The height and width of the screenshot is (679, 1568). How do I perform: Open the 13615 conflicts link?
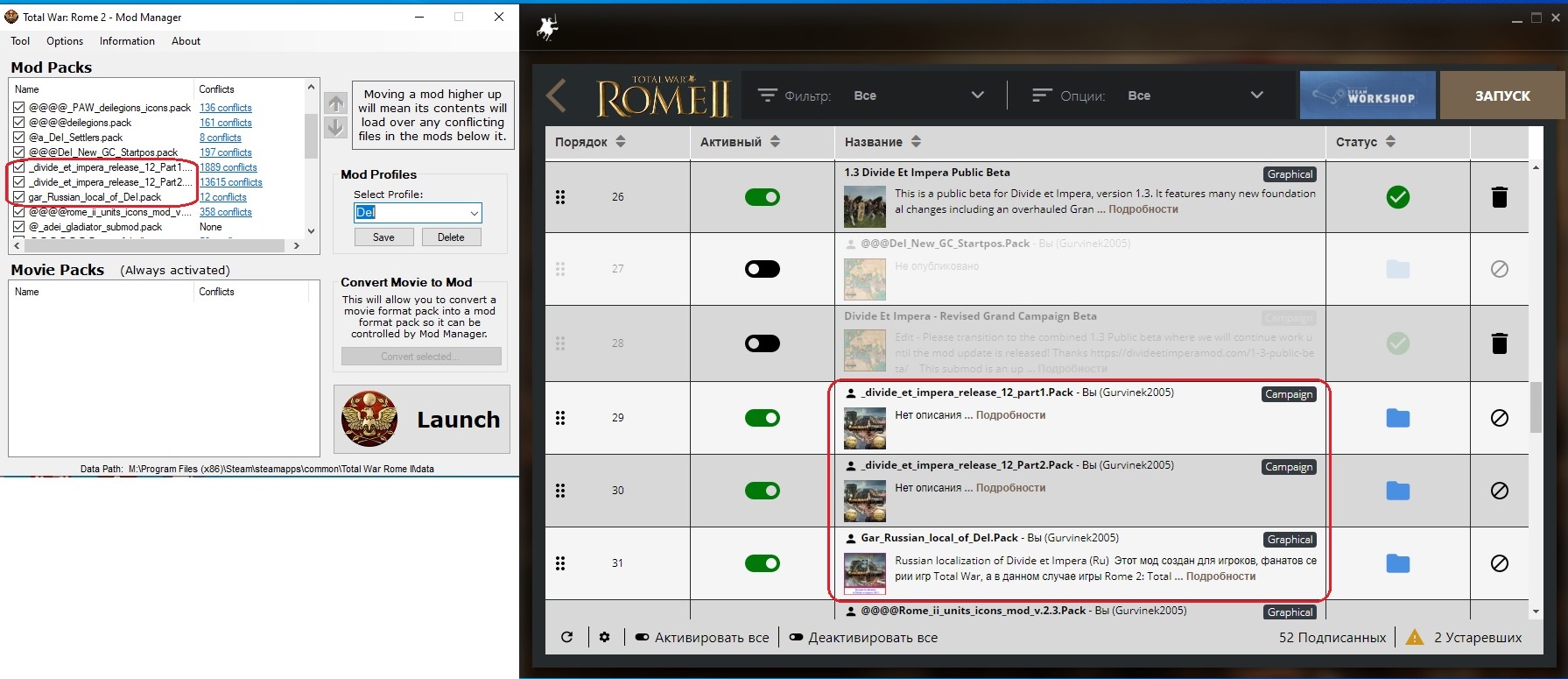pyautogui.click(x=231, y=182)
